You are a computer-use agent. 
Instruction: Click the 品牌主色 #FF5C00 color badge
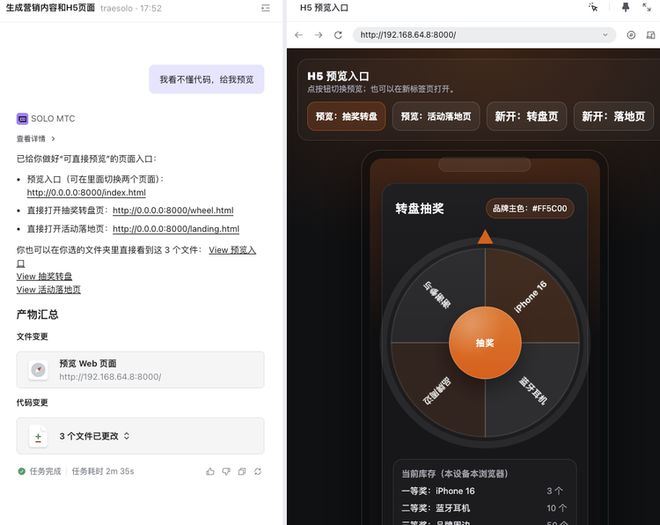530,209
